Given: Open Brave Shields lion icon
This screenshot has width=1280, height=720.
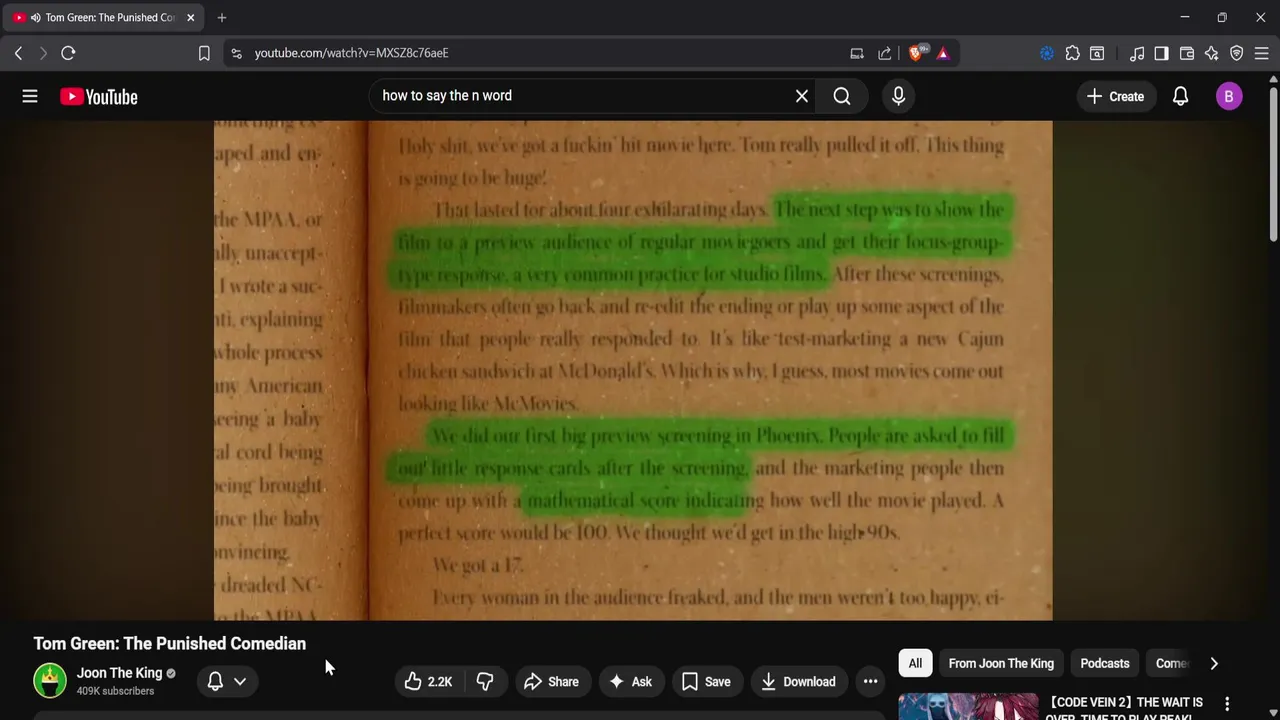Looking at the screenshot, I should [917, 53].
